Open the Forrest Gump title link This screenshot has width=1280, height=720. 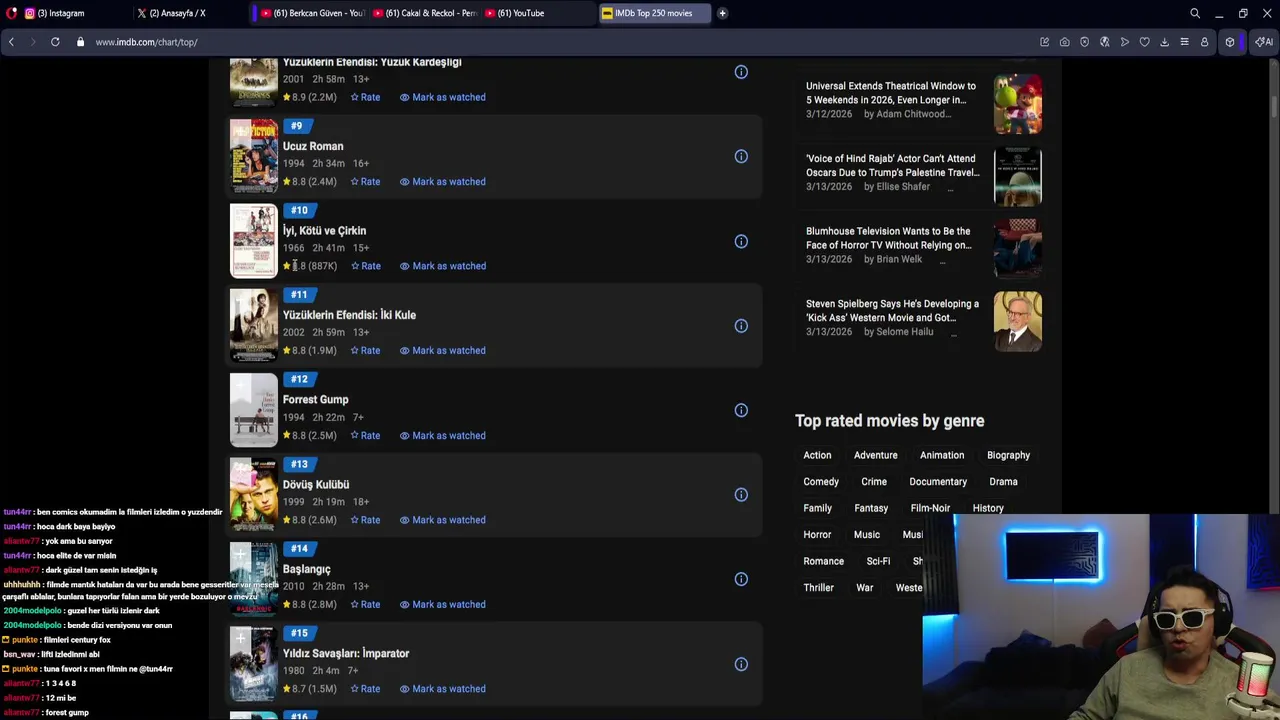pos(315,400)
